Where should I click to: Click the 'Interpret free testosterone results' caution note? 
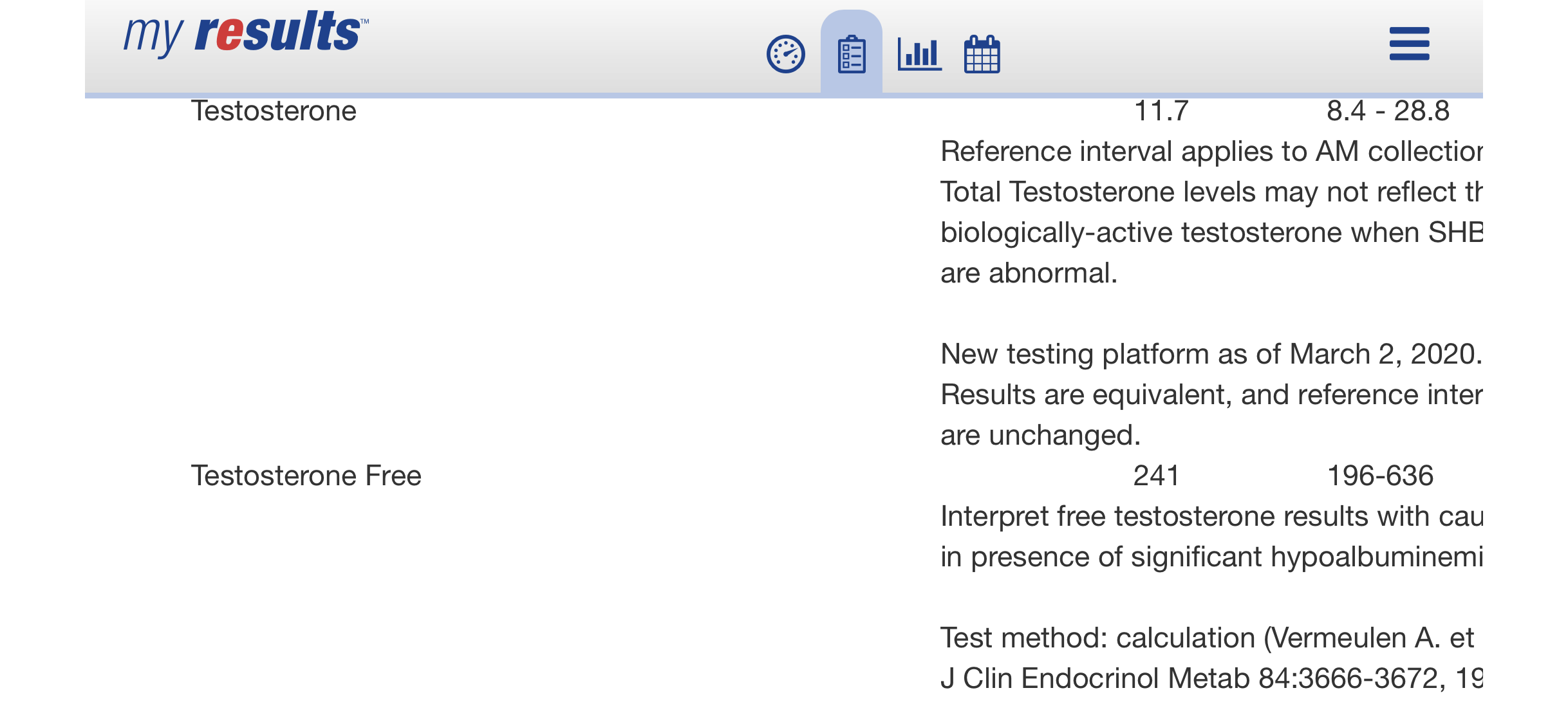click(1210, 517)
